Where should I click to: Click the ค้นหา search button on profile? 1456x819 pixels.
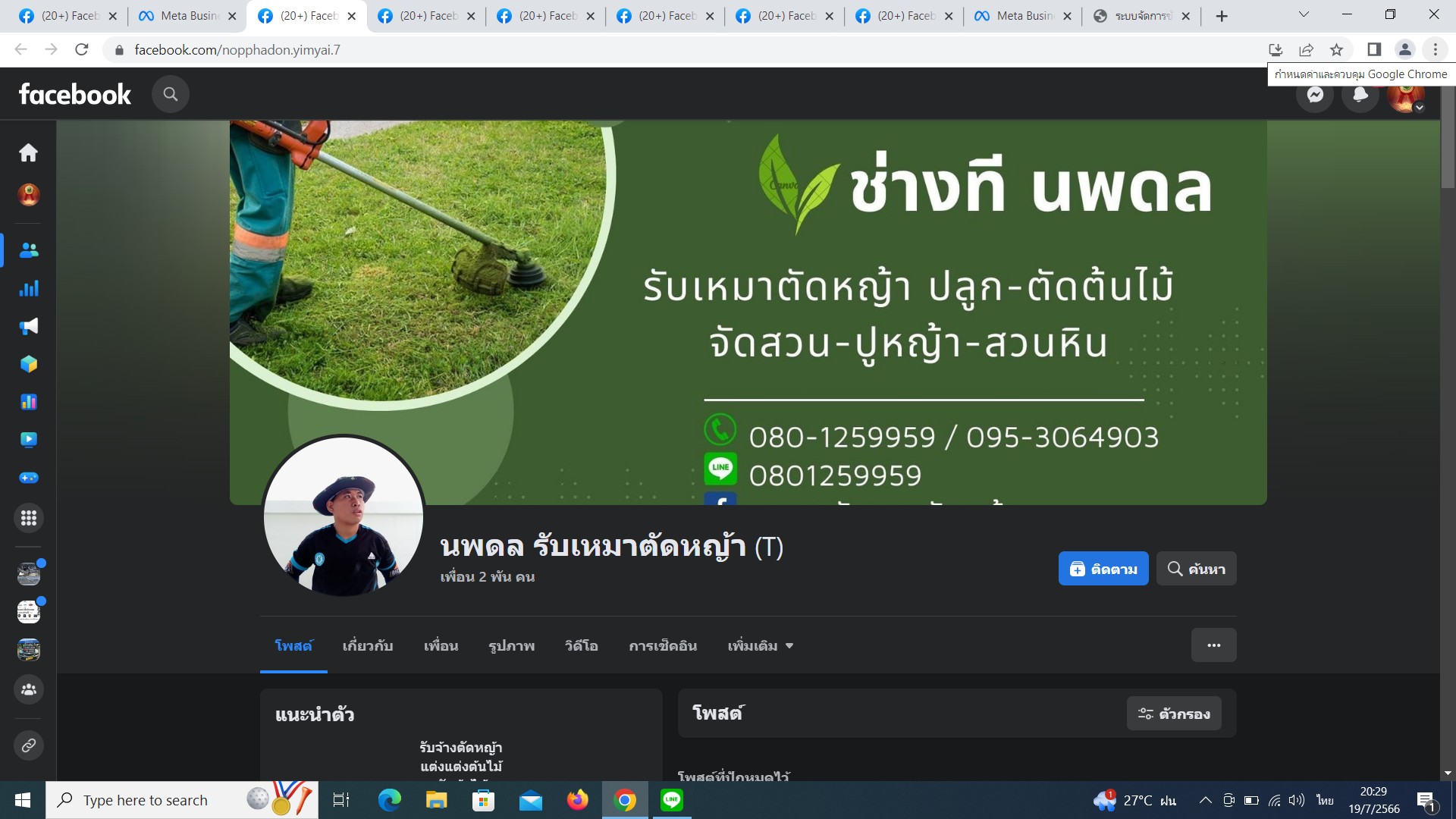coord(1196,569)
